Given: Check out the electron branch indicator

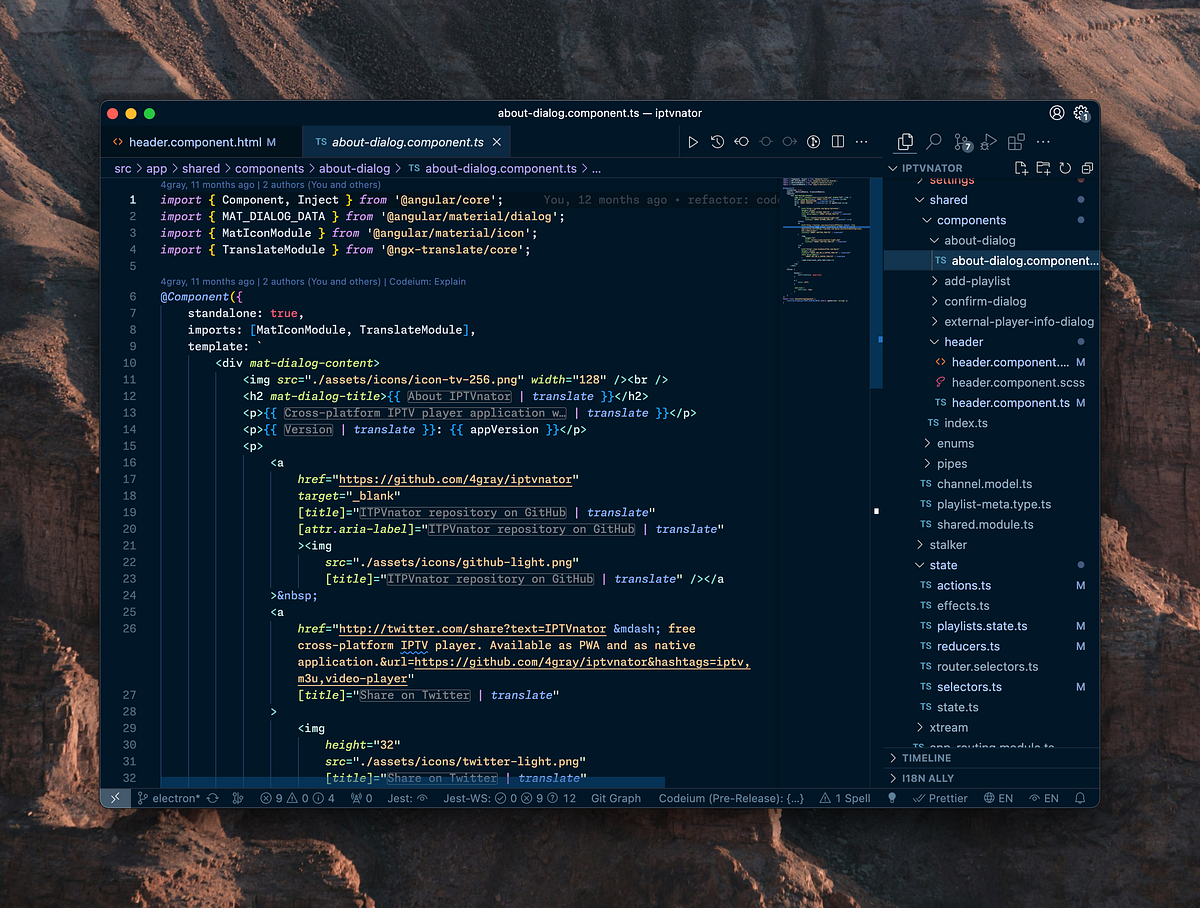Looking at the screenshot, I should tap(168, 798).
